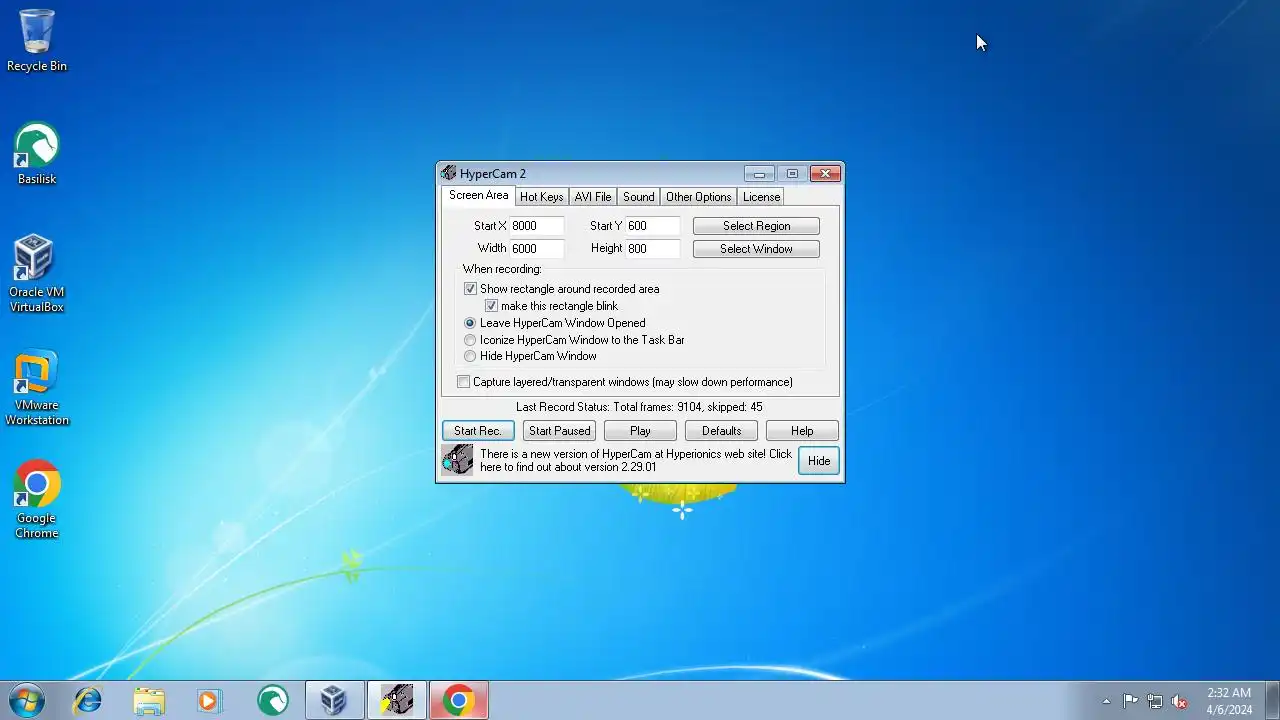Reset settings with Defaults button
Screen dimensions: 1280x720
pyautogui.click(x=721, y=431)
